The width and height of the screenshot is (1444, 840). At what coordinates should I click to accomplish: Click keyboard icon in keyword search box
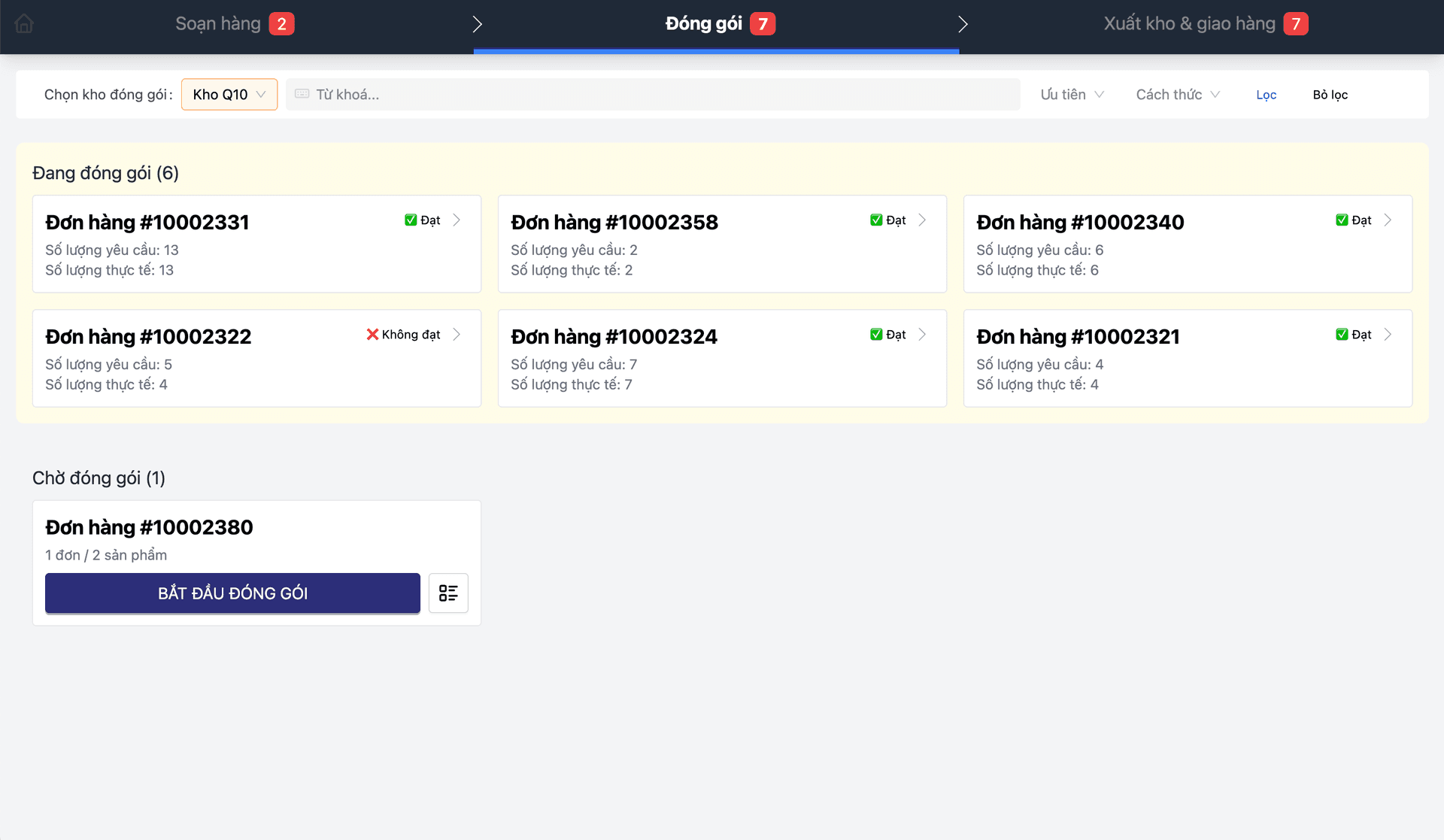pyautogui.click(x=302, y=94)
